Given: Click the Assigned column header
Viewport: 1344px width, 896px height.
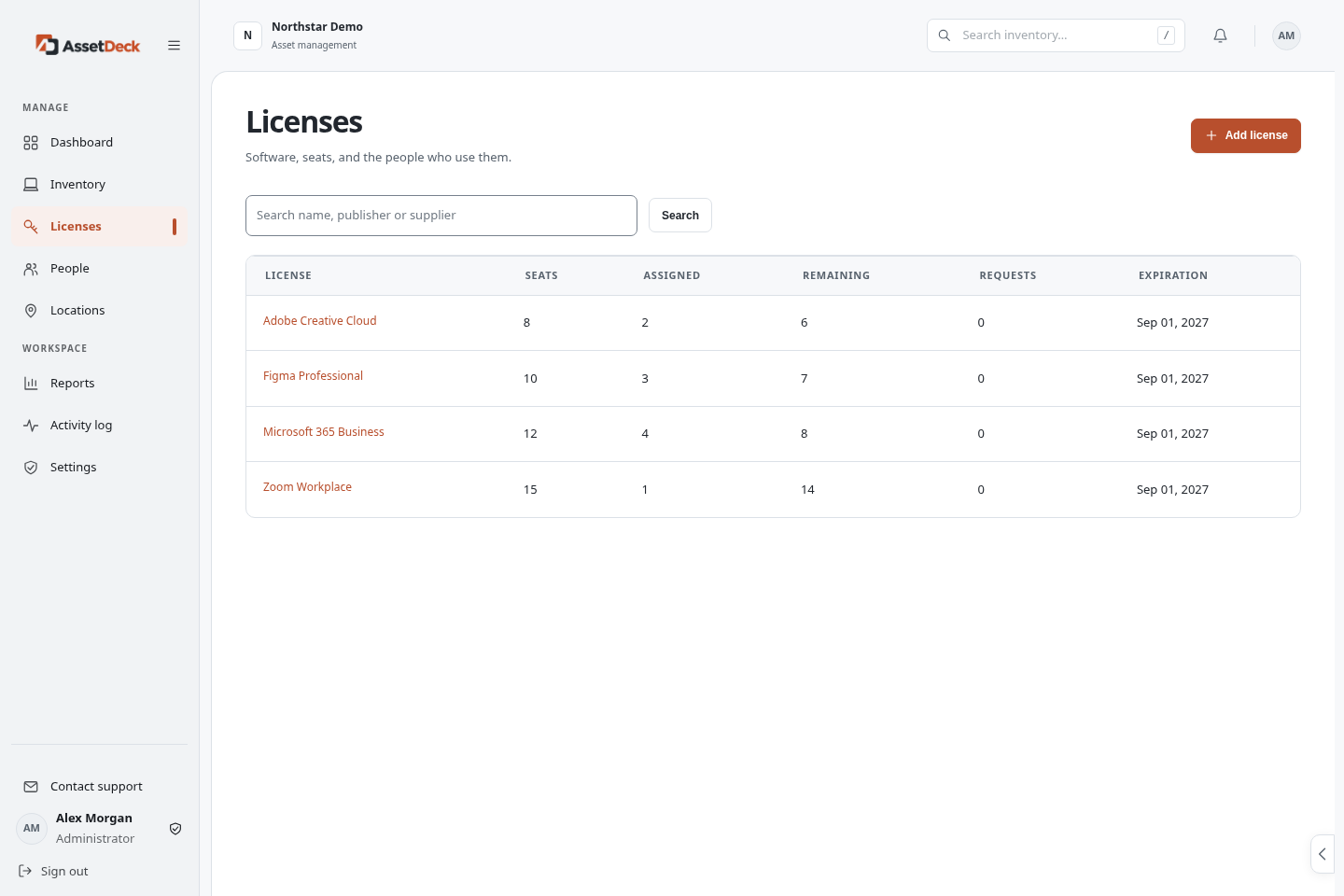Looking at the screenshot, I should (672, 276).
